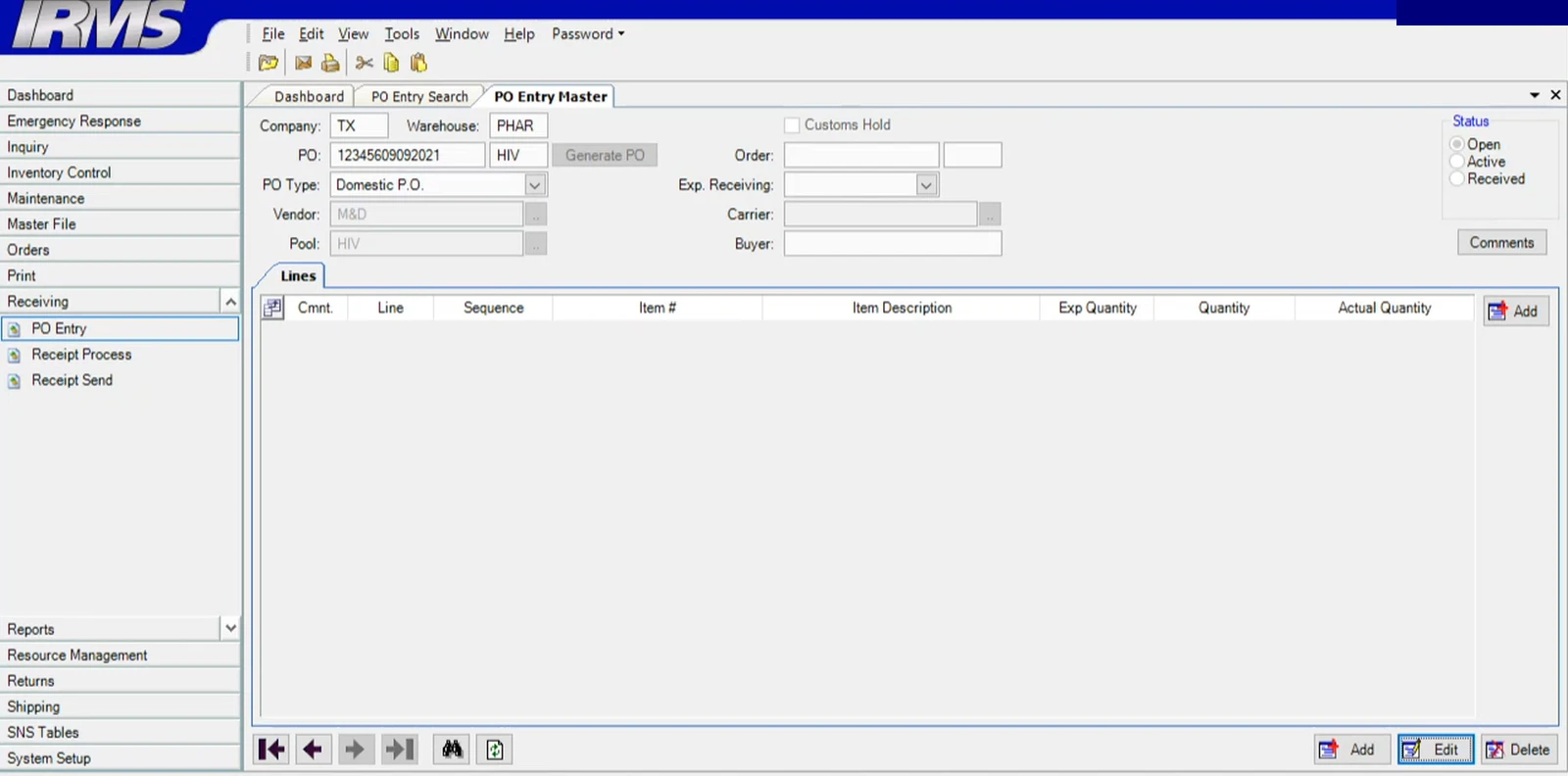1568x776 pixels.
Task: Open the File menu
Action: click(x=273, y=34)
